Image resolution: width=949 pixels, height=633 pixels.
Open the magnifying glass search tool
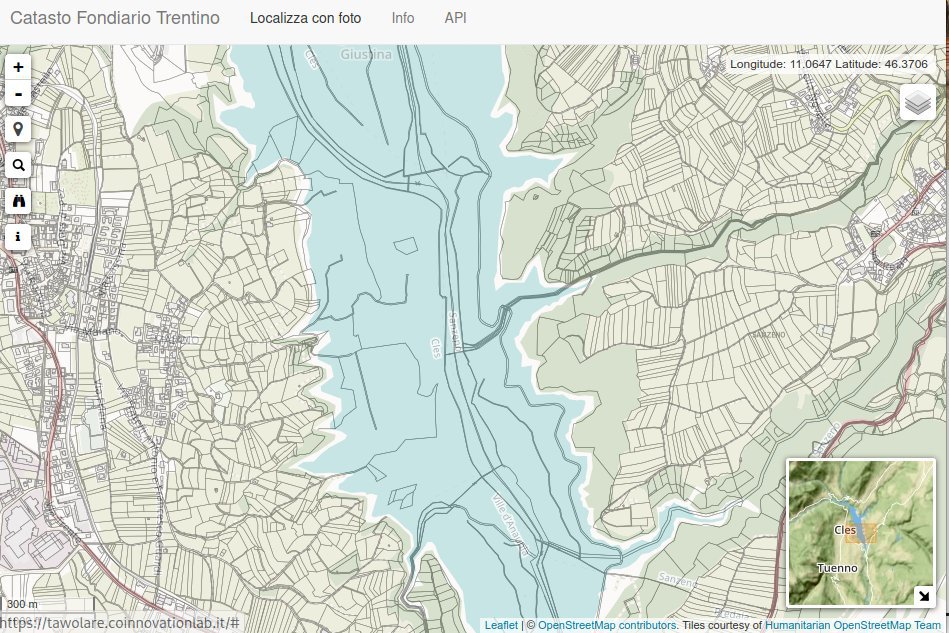click(x=18, y=166)
